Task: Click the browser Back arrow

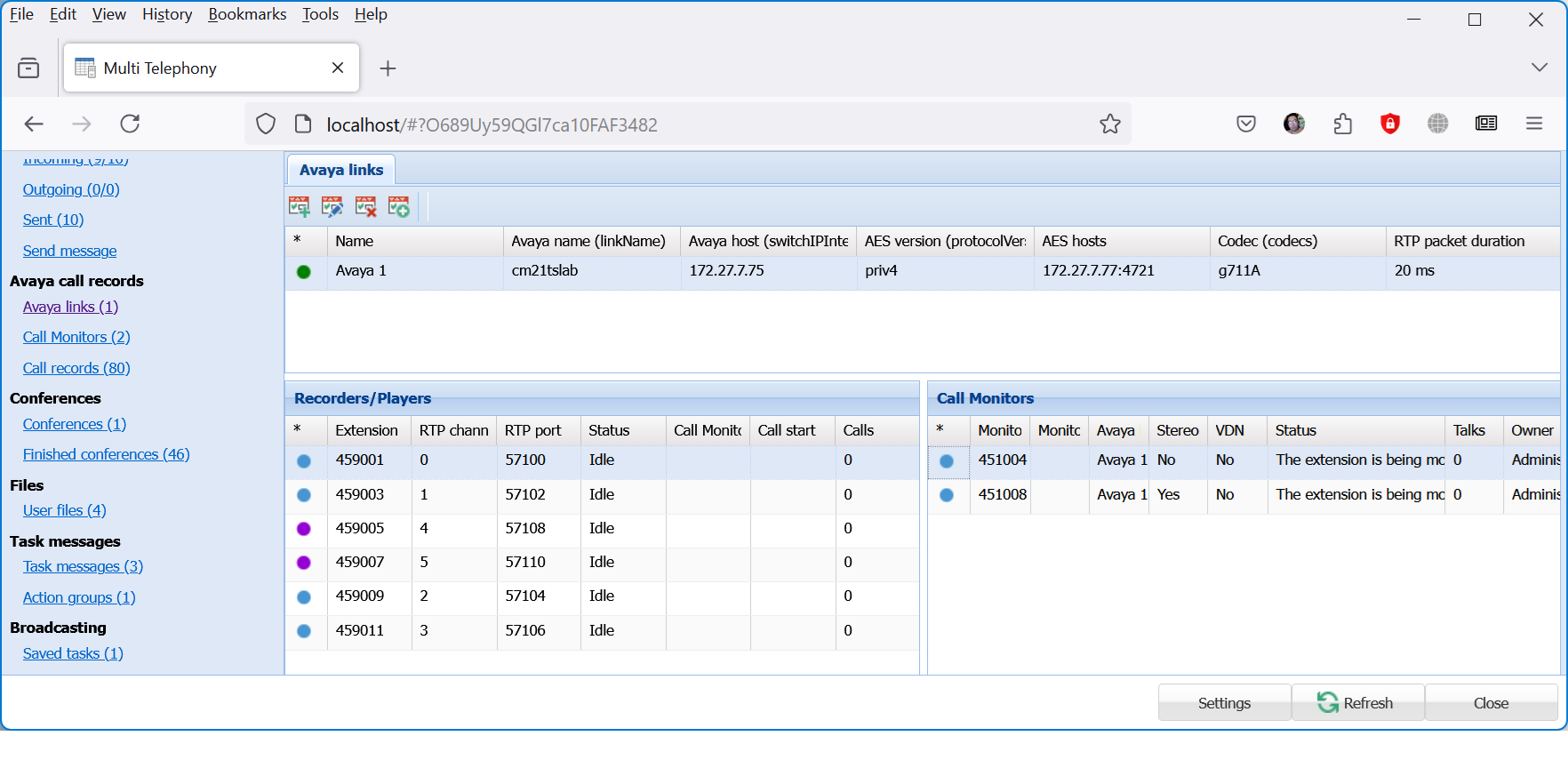Action: point(34,124)
